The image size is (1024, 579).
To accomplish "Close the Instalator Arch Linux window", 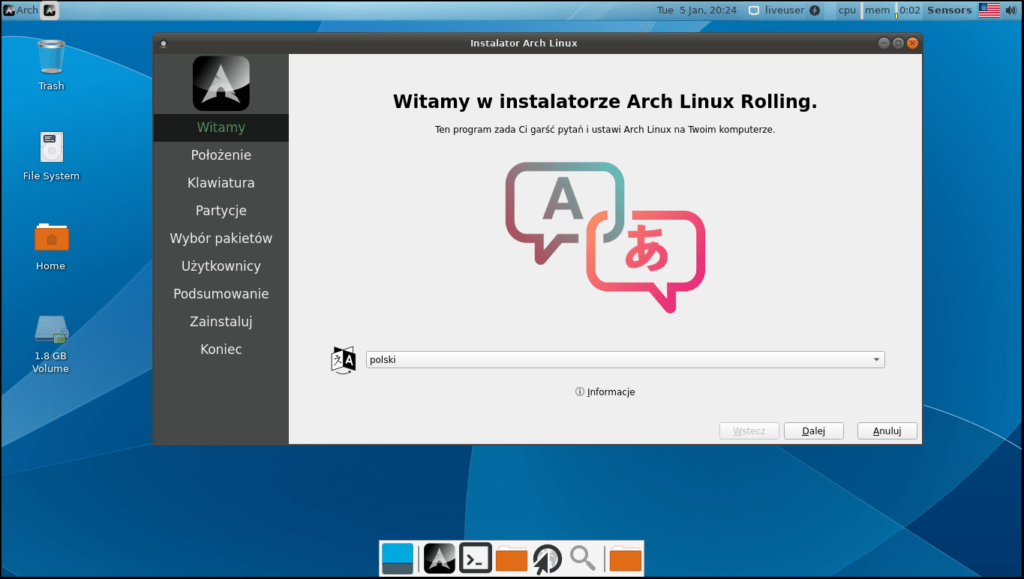I will [x=912, y=43].
